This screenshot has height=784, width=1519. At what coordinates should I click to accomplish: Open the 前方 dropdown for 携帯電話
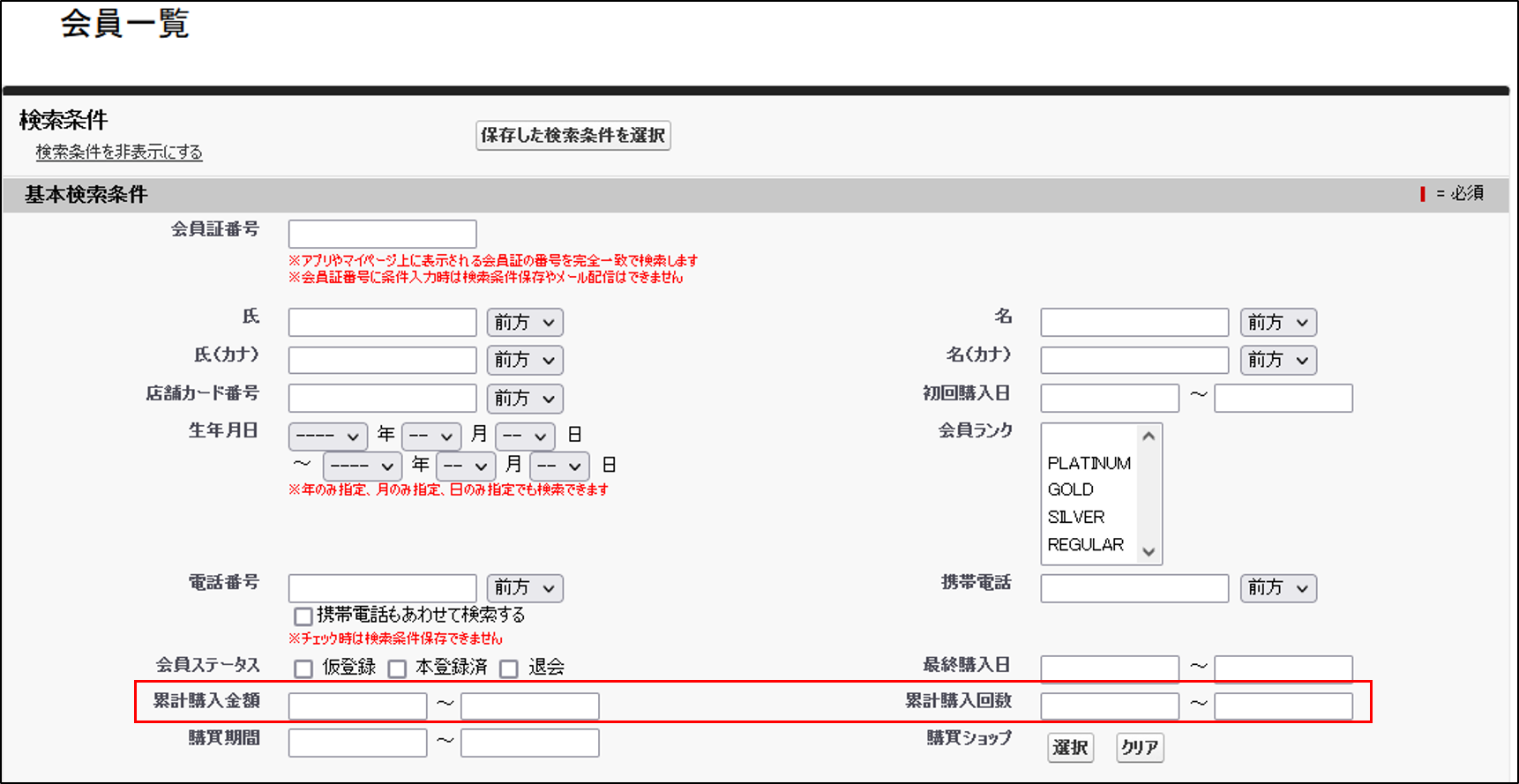click(1278, 588)
